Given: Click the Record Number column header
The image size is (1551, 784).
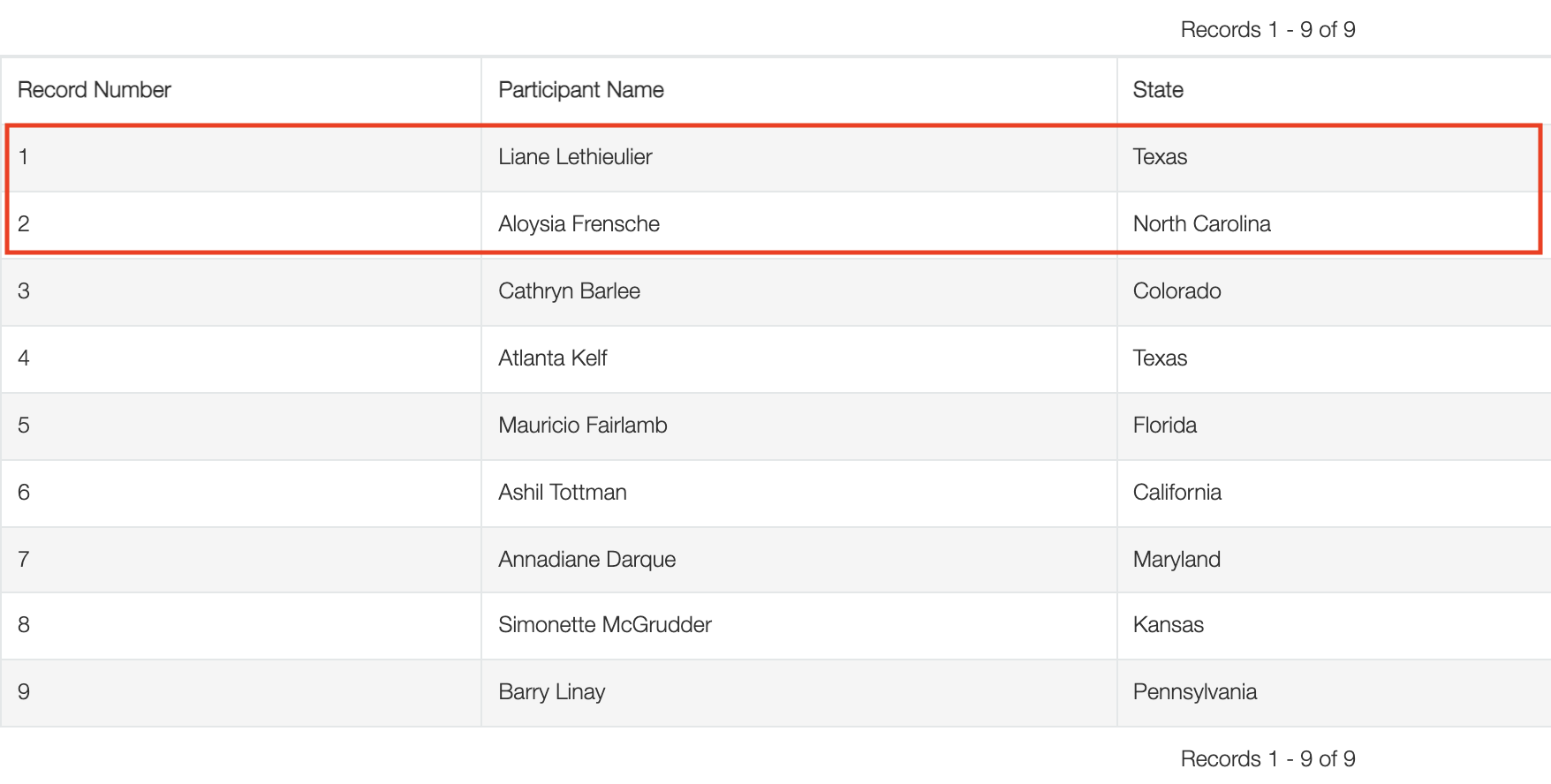Looking at the screenshot, I should coord(95,90).
